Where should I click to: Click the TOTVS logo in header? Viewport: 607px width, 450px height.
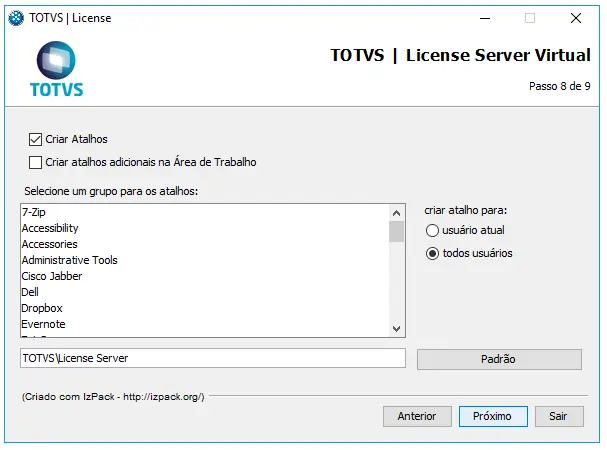(56, 68)
